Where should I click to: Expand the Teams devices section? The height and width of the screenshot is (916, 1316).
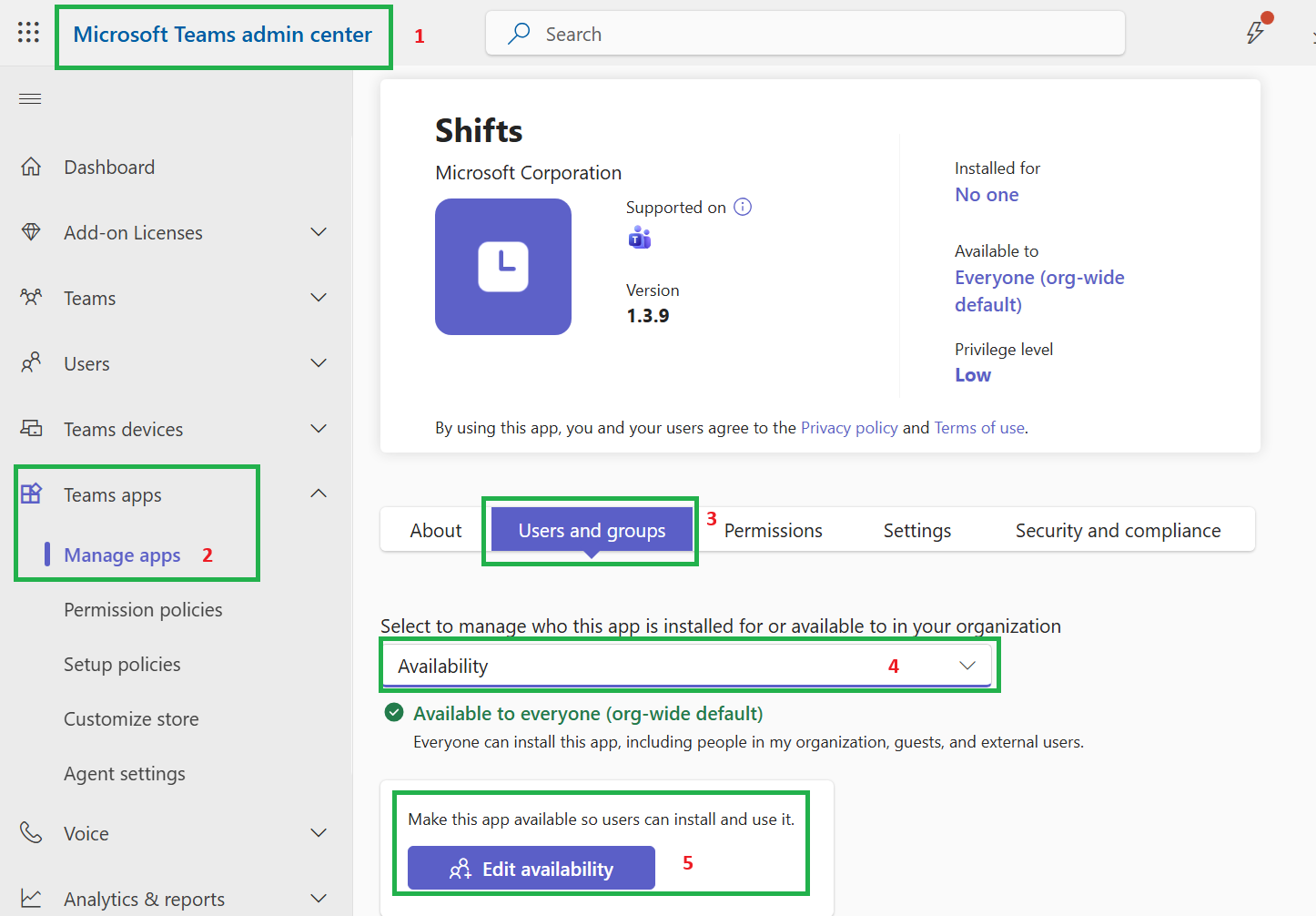point(319,429)
